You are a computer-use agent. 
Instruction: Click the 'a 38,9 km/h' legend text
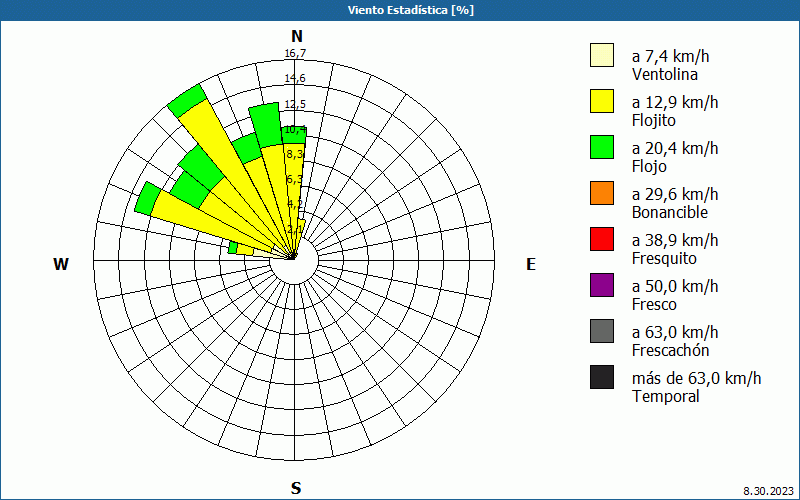(675, 240)
